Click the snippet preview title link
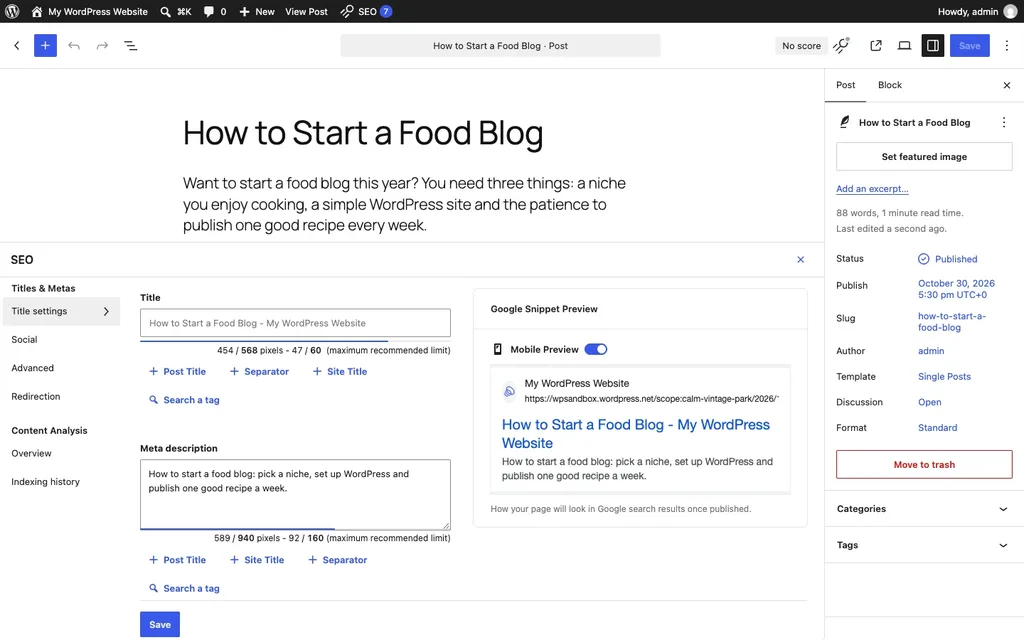The width and height of the screenshot is (1024, 640). click(635, 434)
